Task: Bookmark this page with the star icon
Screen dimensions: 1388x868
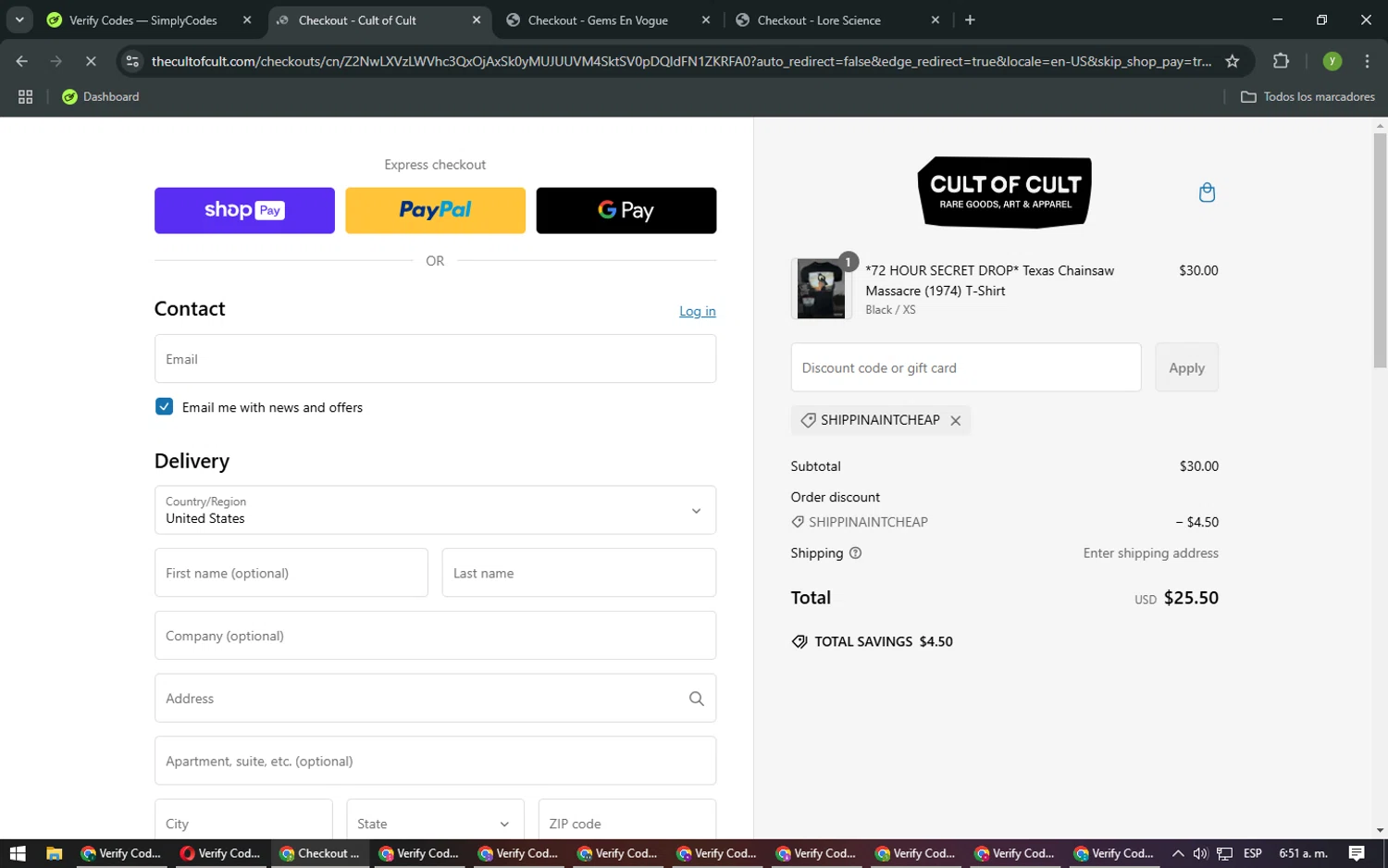Action: point(1232,61)
